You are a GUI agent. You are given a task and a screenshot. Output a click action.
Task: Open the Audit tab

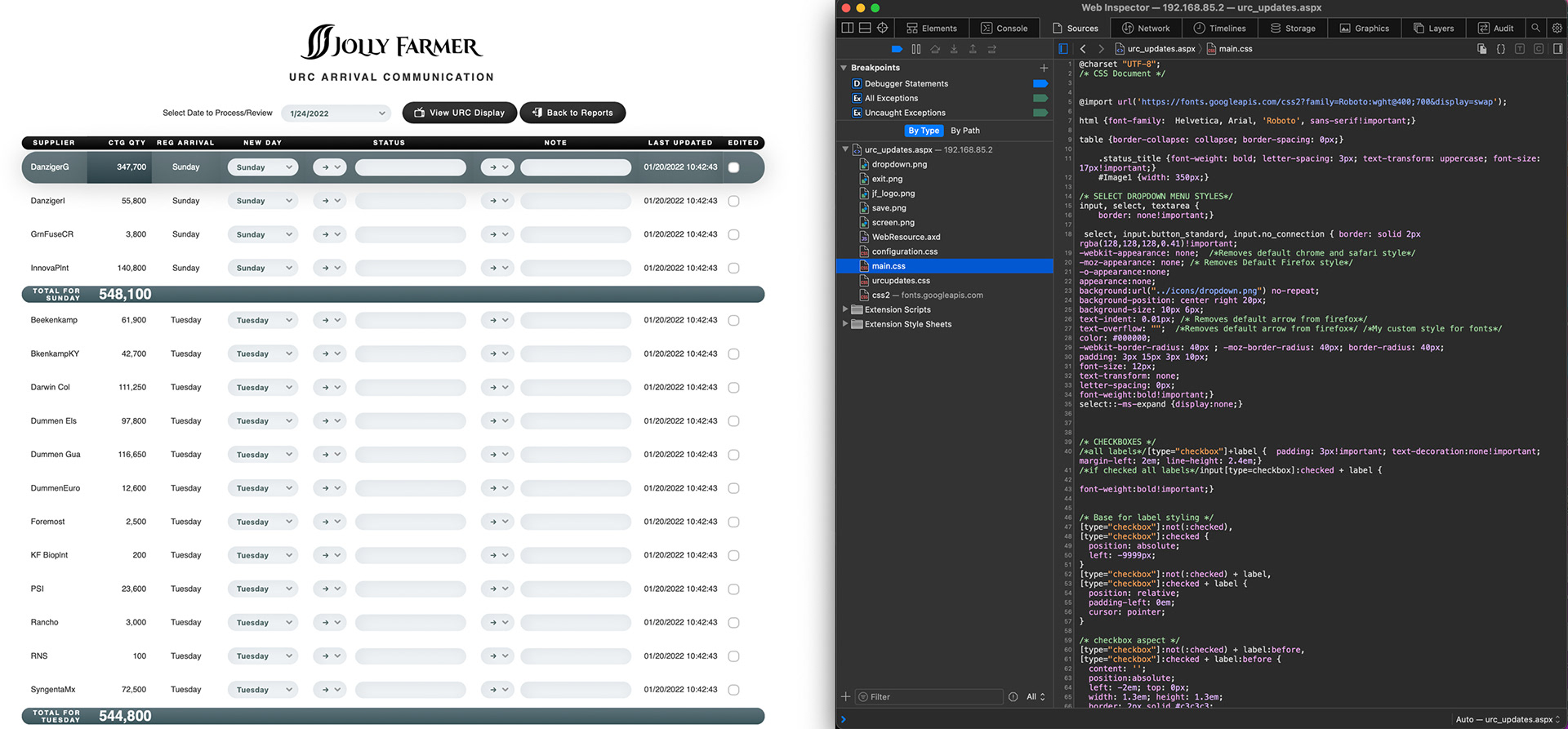(x=1495, y=28)
